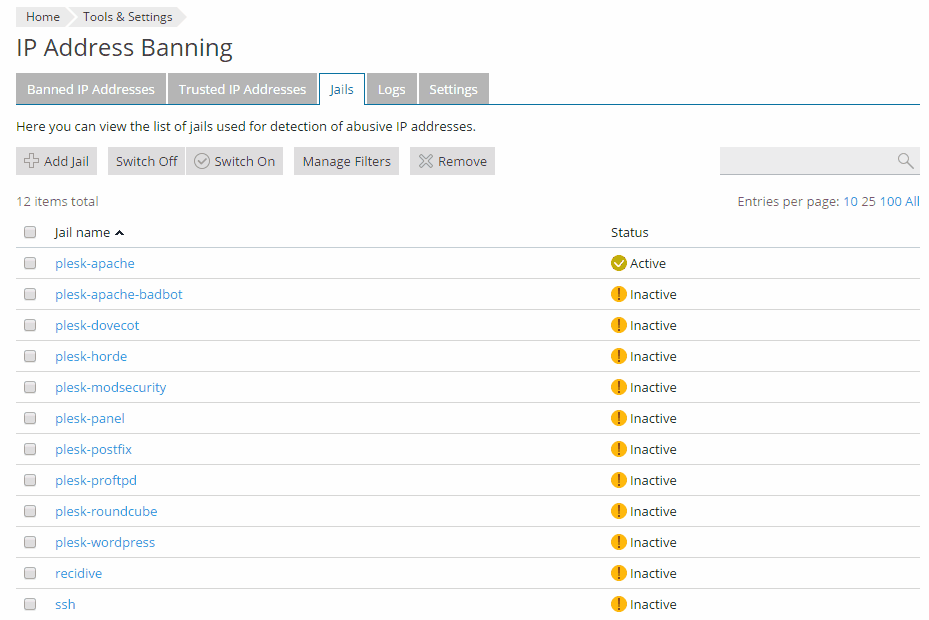Select the recidive jail checkbox
The image size is (929, 620).
[x=30, y=574]
